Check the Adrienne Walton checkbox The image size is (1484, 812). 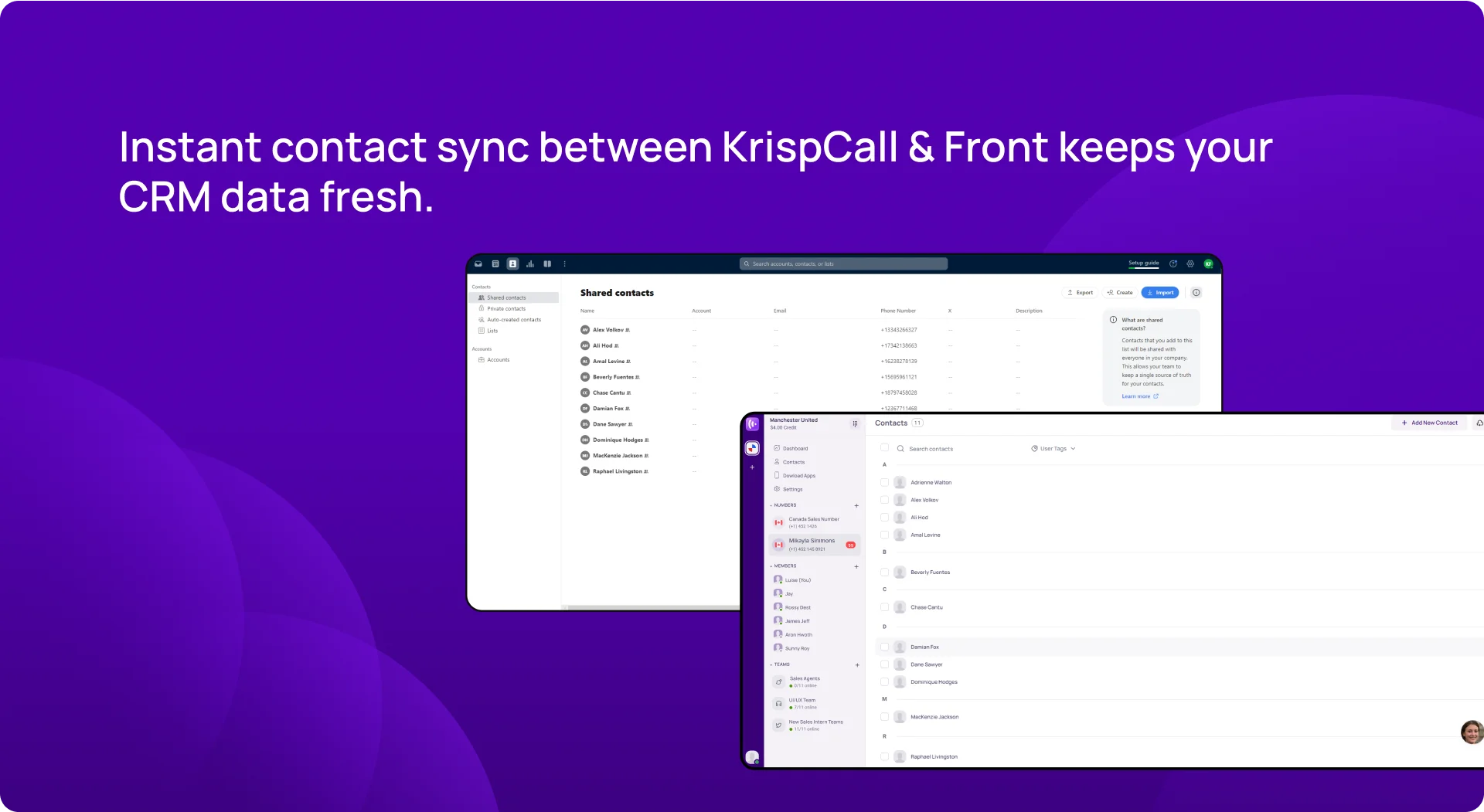(884, 482)
